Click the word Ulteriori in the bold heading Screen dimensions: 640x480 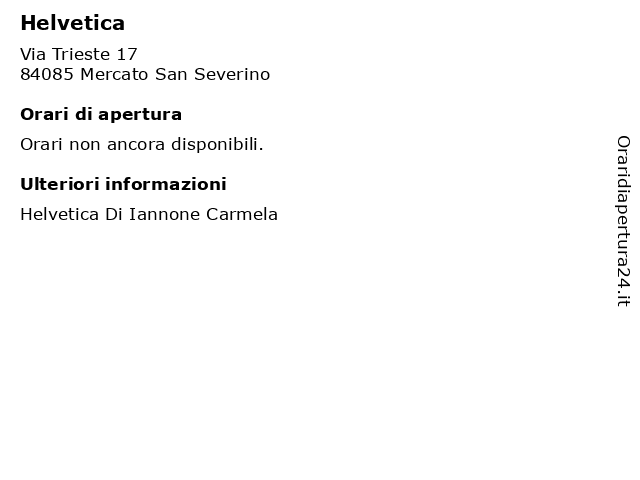pos(60,184)
